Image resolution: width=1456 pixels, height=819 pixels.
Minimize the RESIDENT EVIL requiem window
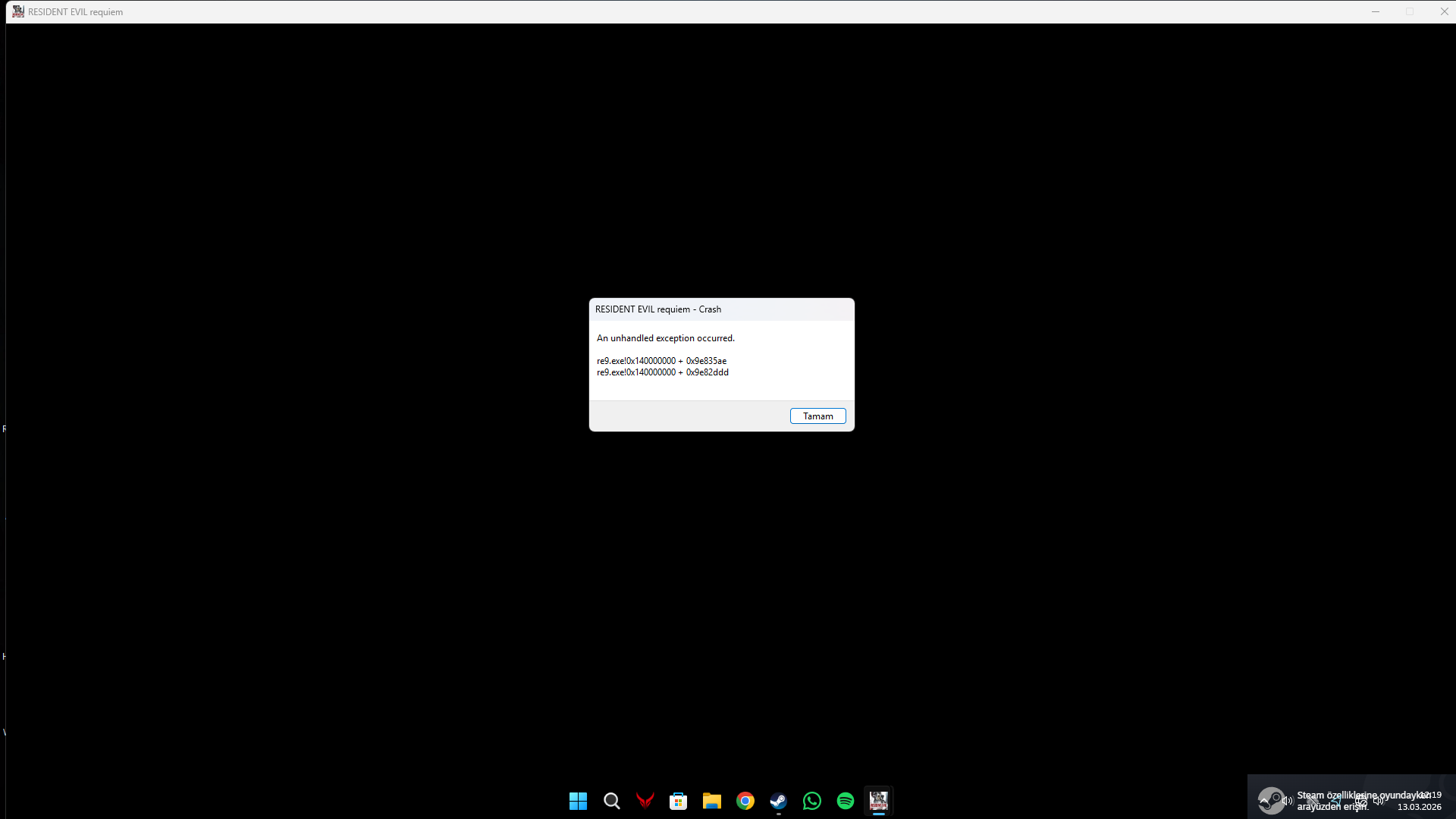tap(1375, 11)
